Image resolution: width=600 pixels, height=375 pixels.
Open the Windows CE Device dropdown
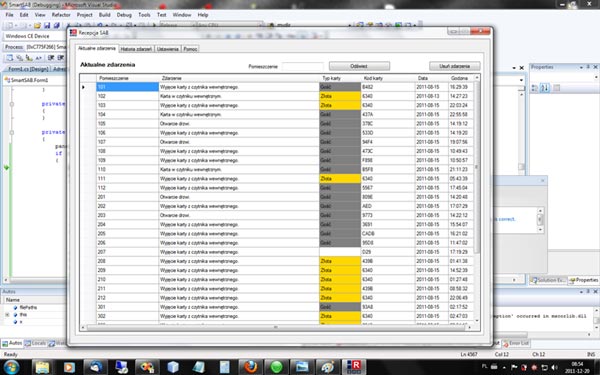[x=35, y=36]
